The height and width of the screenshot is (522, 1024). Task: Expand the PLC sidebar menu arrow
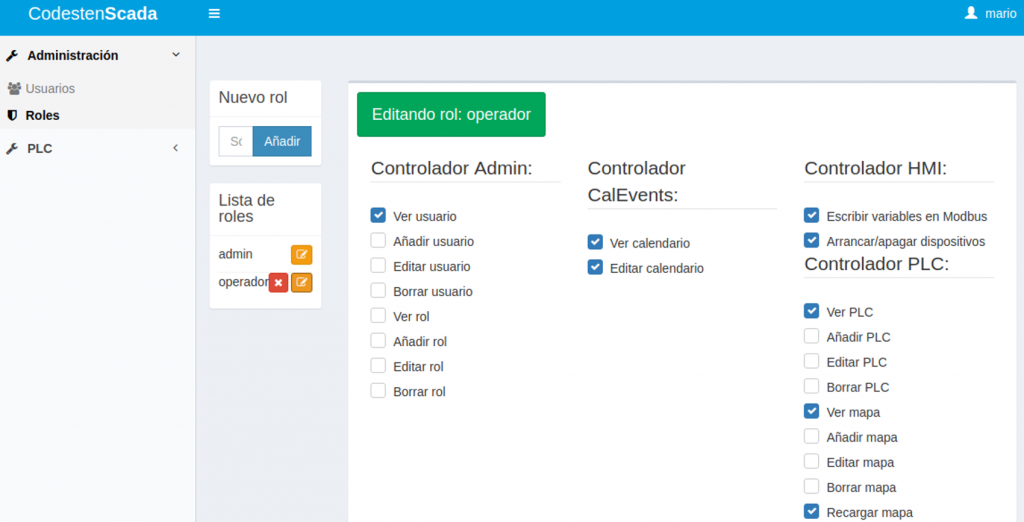pyautogui.click(x=176, y=148)
